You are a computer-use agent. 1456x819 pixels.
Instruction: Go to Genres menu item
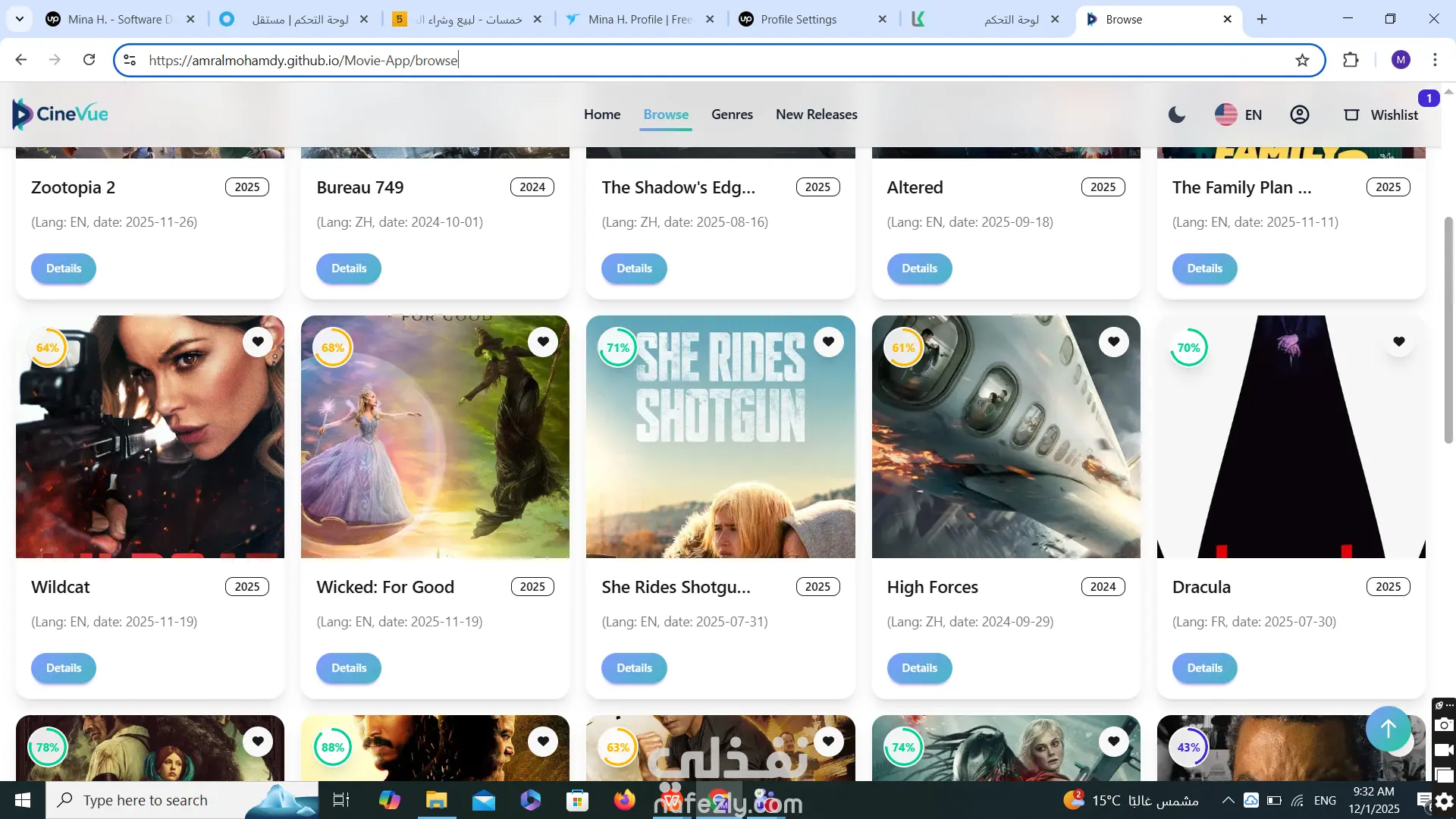click(x=732, y=115)
